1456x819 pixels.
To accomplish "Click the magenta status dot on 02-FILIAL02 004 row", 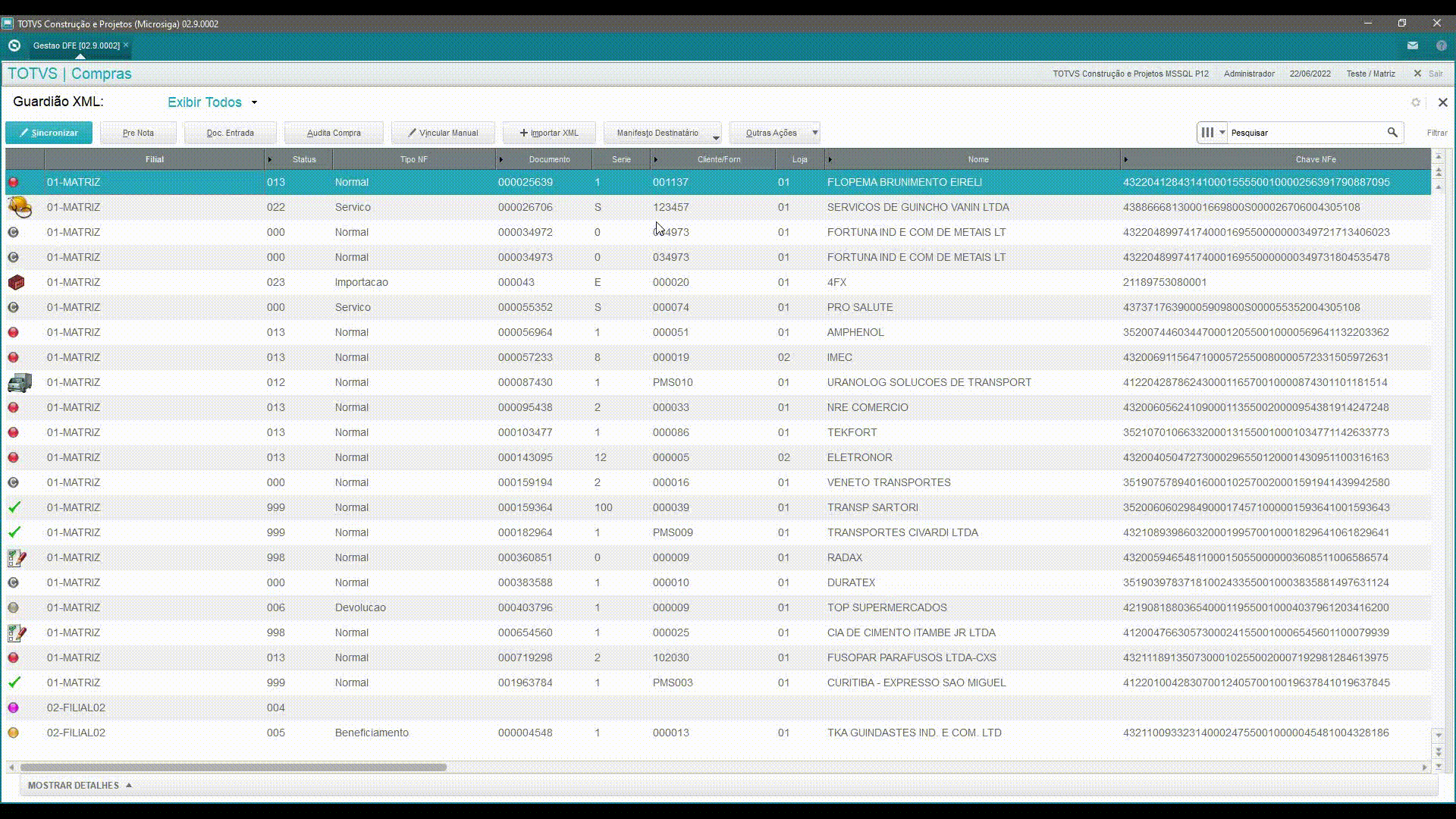I will [x=14, y=708].
